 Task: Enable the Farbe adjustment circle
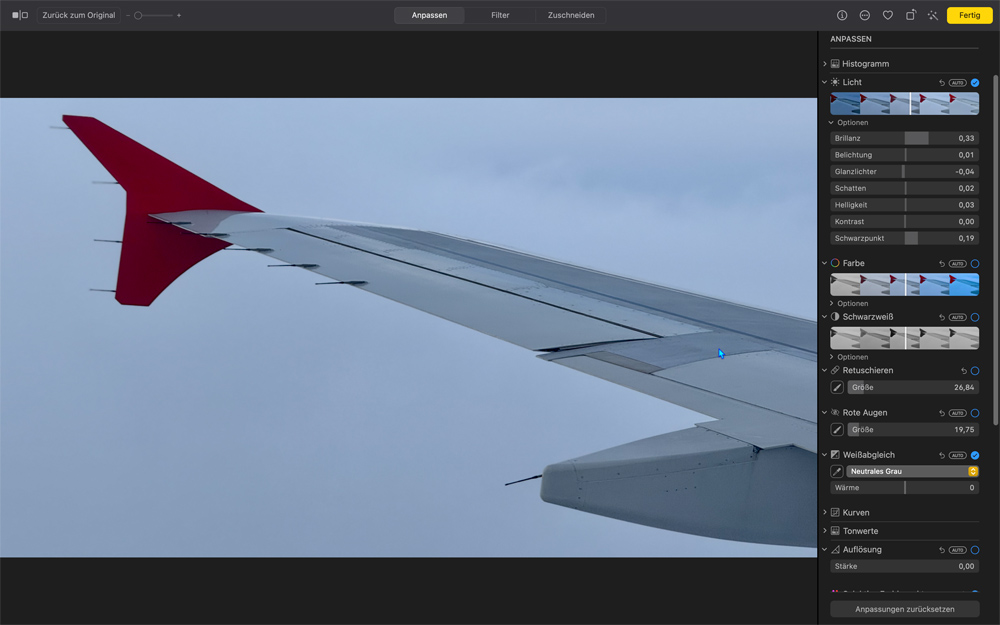pyautogui.click(x=974, y=263)
